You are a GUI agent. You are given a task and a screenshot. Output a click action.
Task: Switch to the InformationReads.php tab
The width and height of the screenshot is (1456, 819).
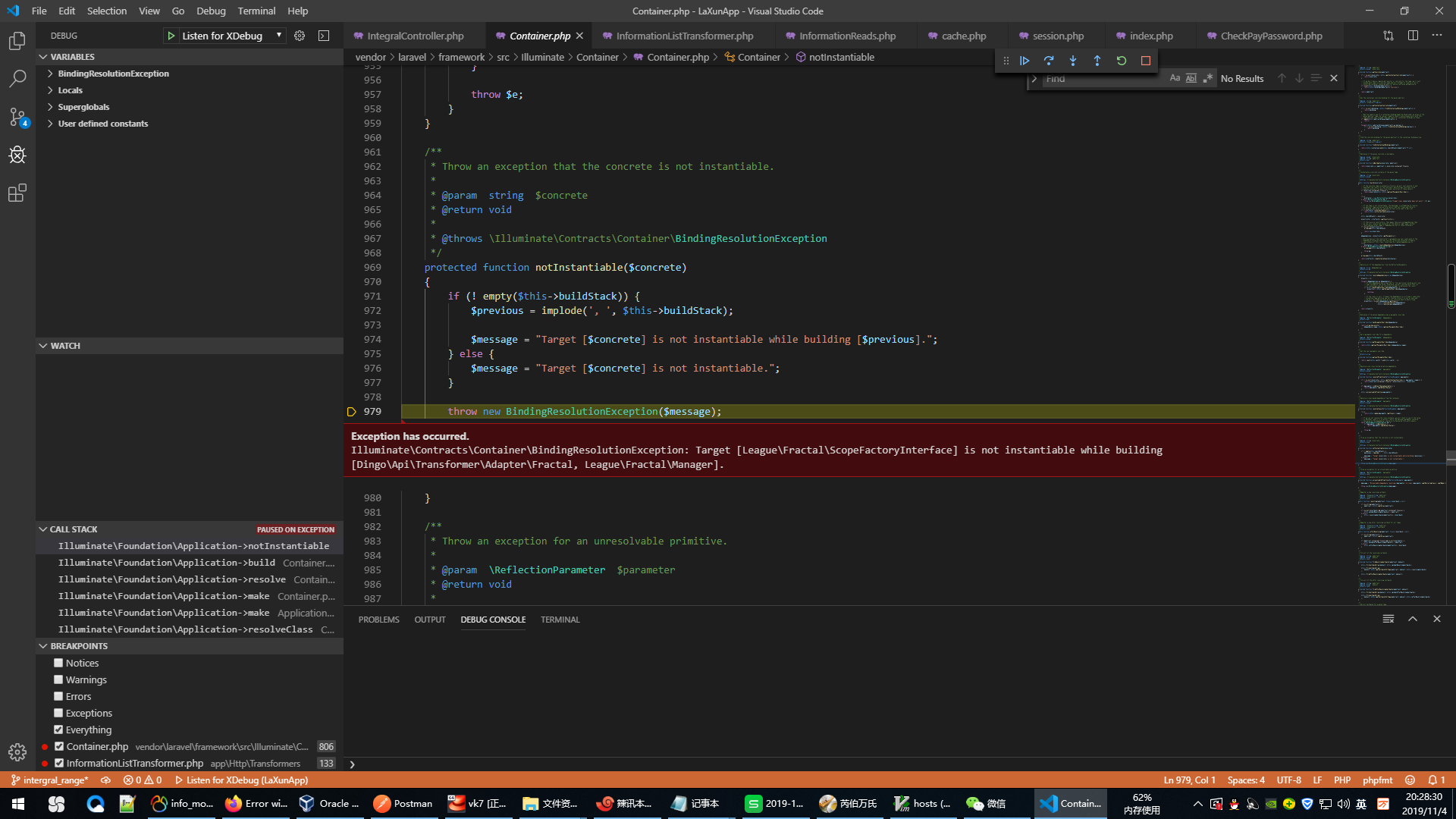coord(843,35)
